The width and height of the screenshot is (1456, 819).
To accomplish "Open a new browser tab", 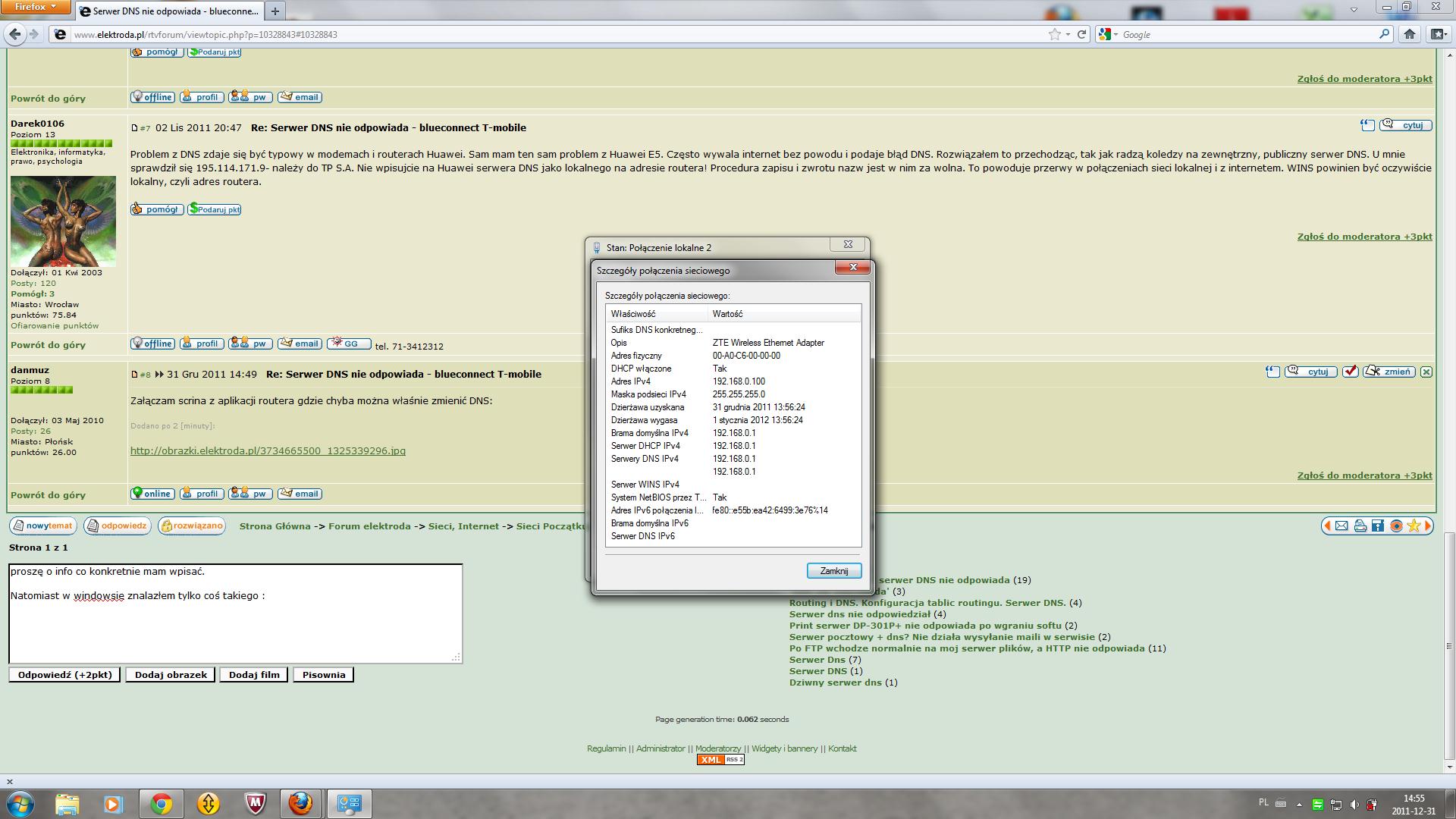I will coord(275,11).
